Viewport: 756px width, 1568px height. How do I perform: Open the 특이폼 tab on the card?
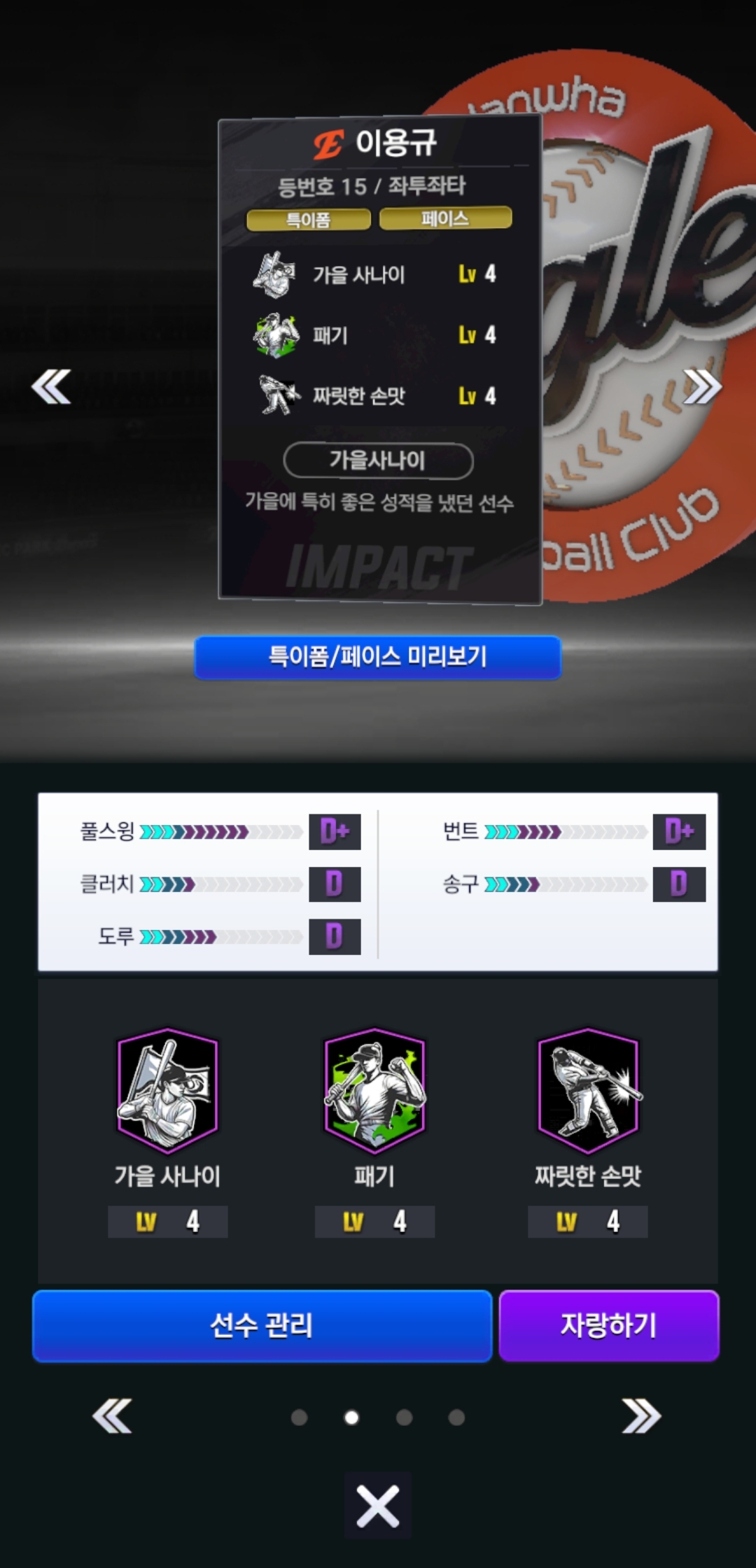(309, 220)
